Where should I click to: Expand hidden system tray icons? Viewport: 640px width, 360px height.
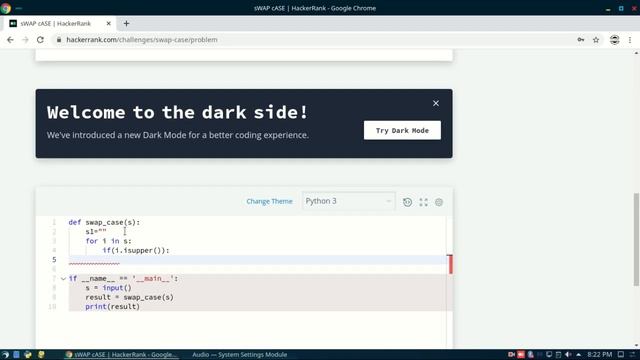tap(578, 355)
